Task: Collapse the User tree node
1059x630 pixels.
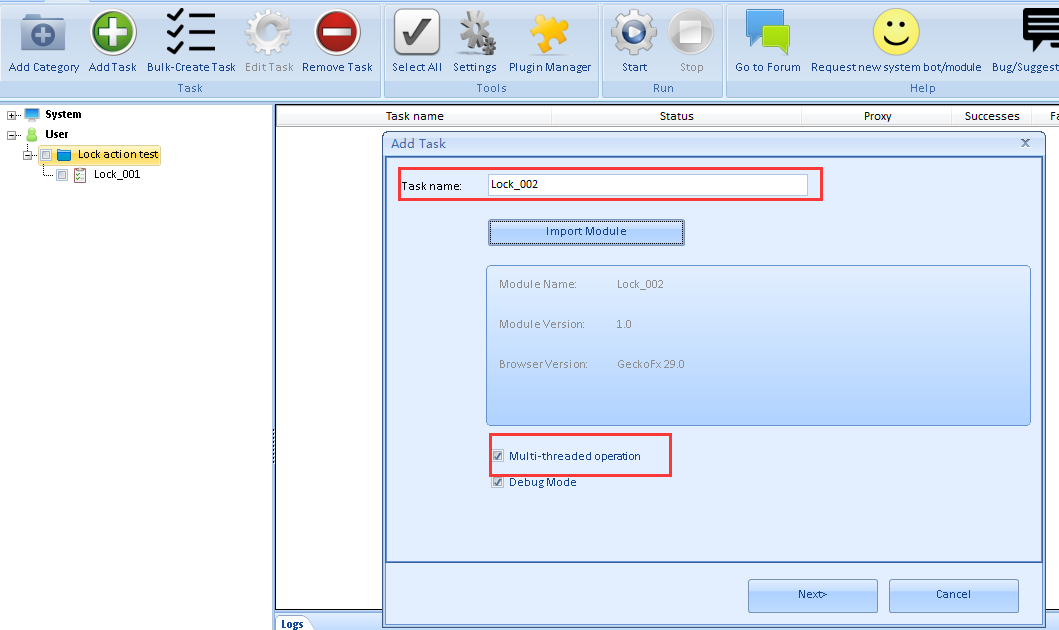Action: 12,135
